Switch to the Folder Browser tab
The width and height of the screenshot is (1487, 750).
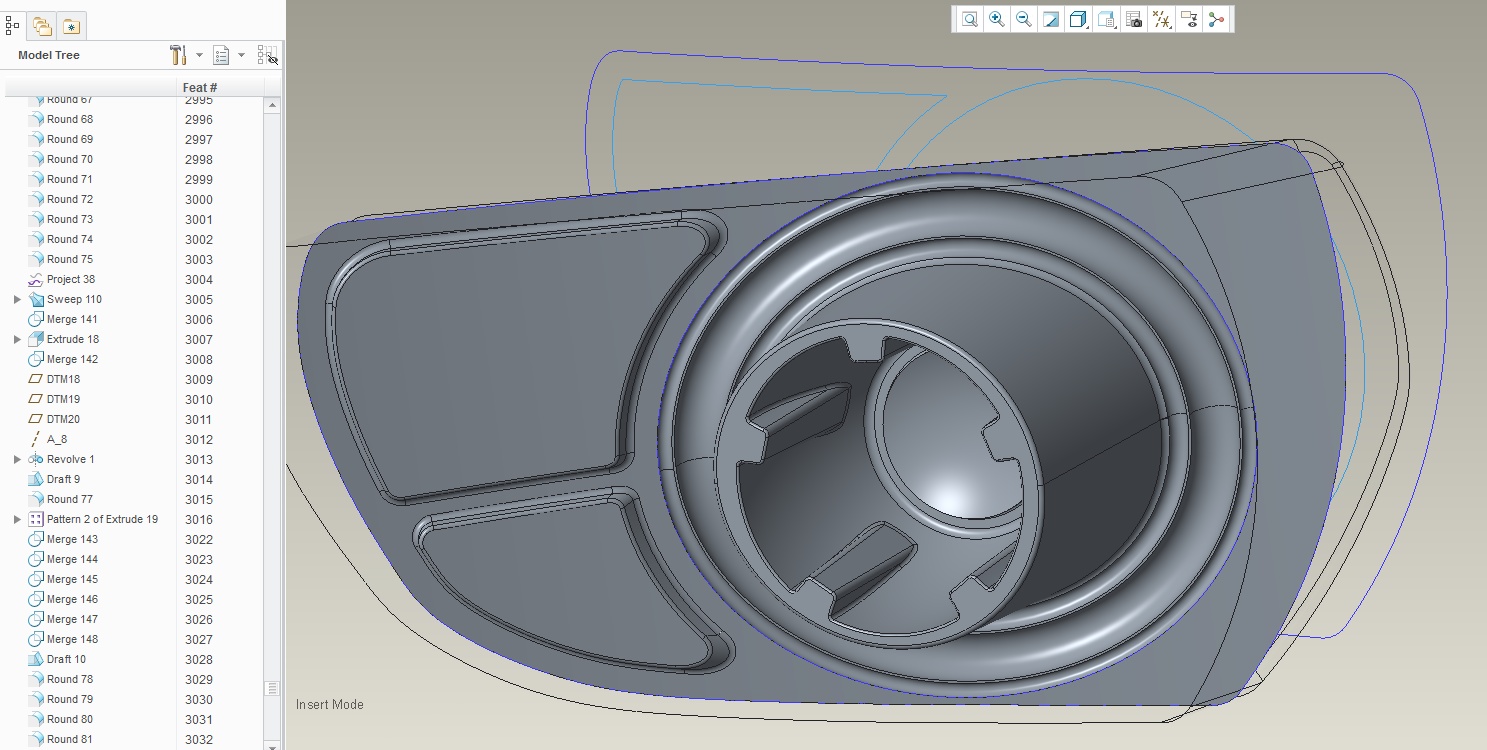tap(41, 26)
